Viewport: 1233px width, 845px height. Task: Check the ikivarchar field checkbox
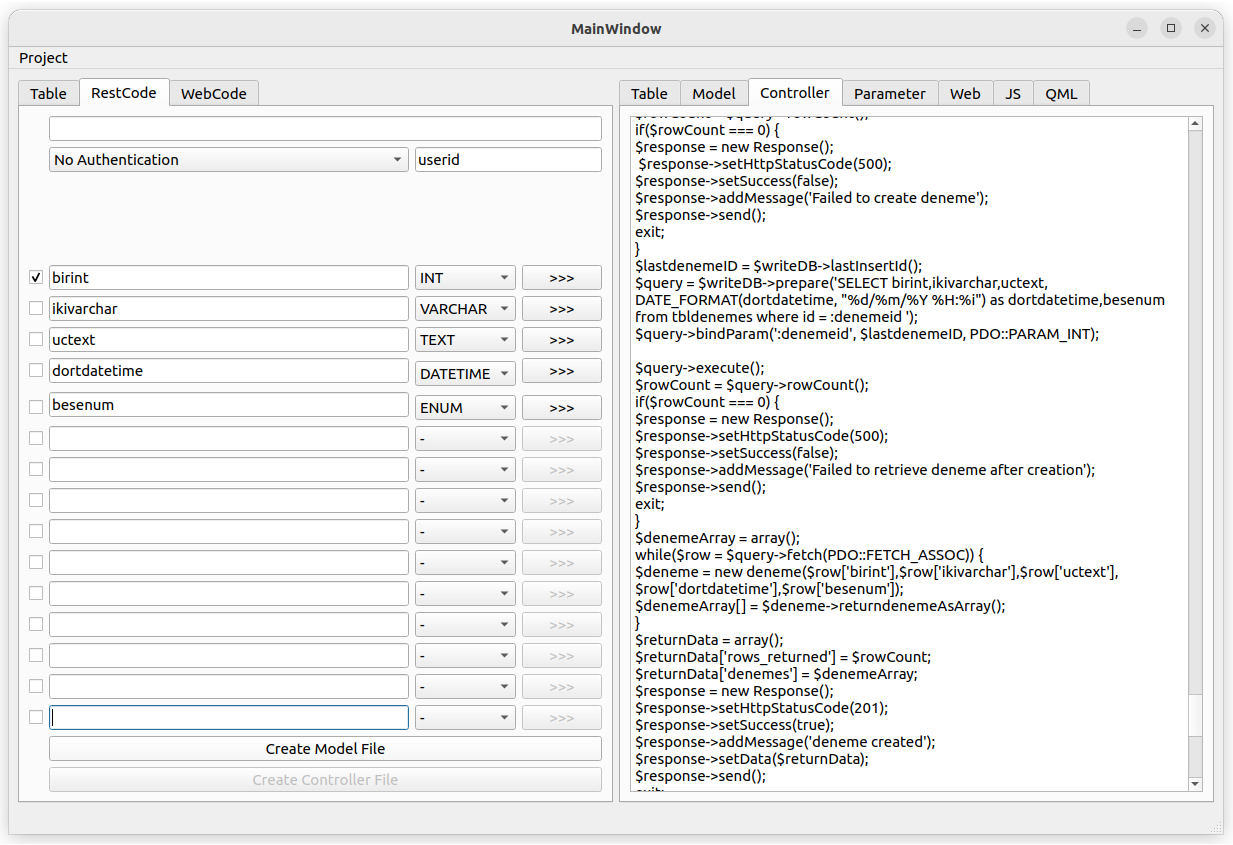(36, 308)
